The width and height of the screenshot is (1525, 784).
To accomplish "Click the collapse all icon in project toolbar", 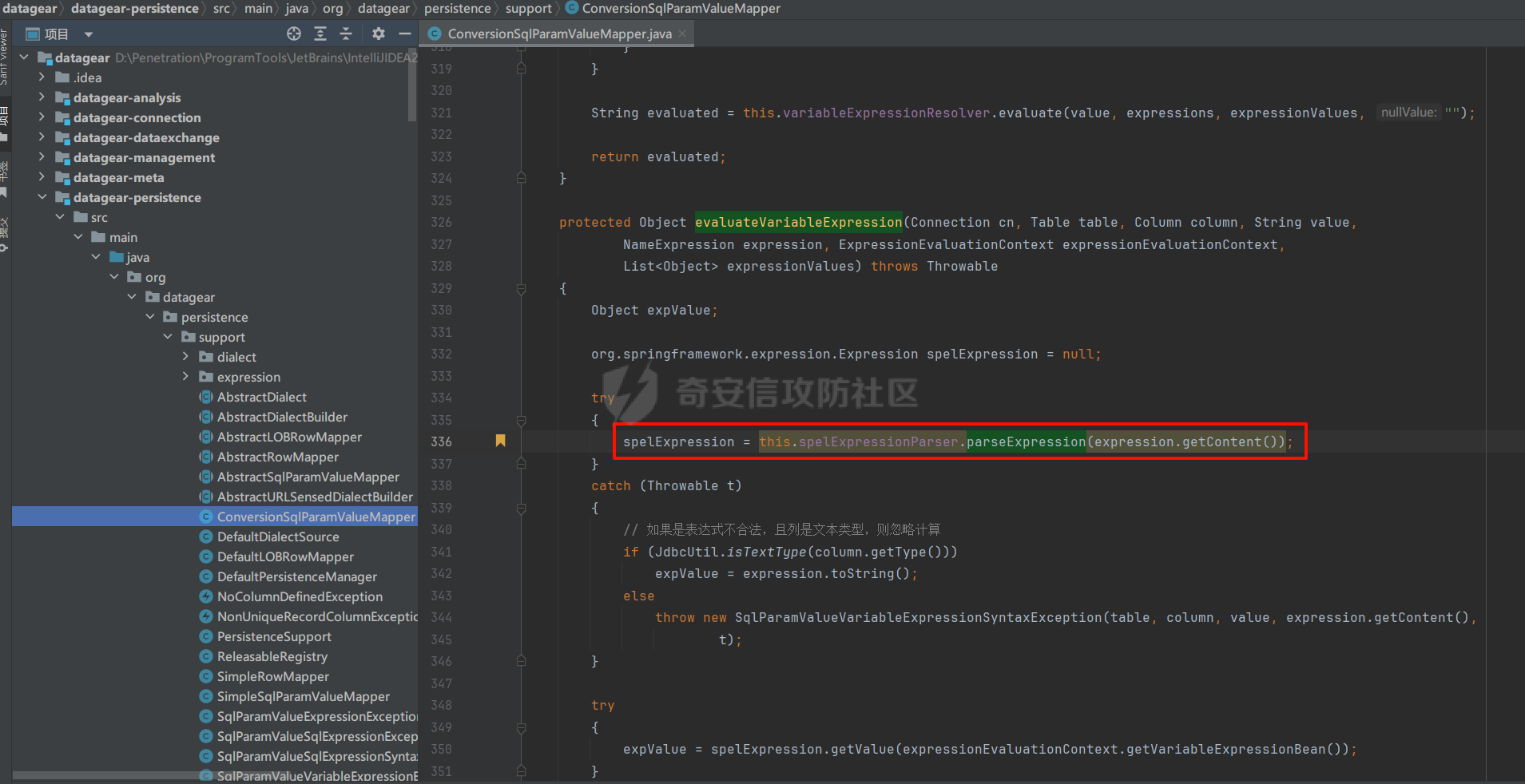I will click(346, 34).
